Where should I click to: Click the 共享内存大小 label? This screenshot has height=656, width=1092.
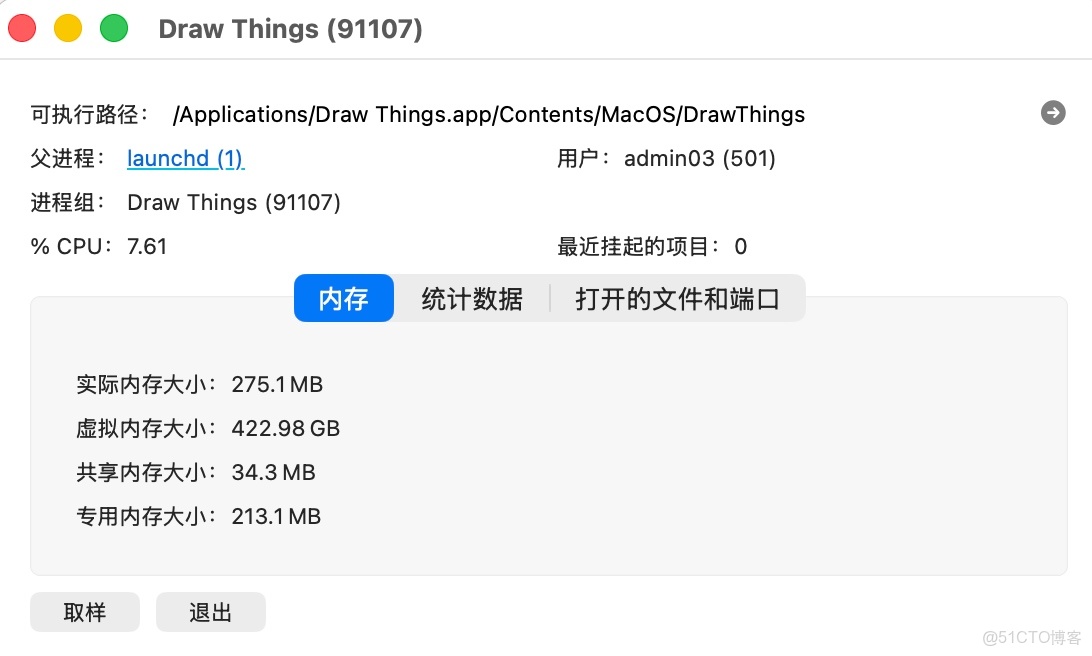coord(140,472)
